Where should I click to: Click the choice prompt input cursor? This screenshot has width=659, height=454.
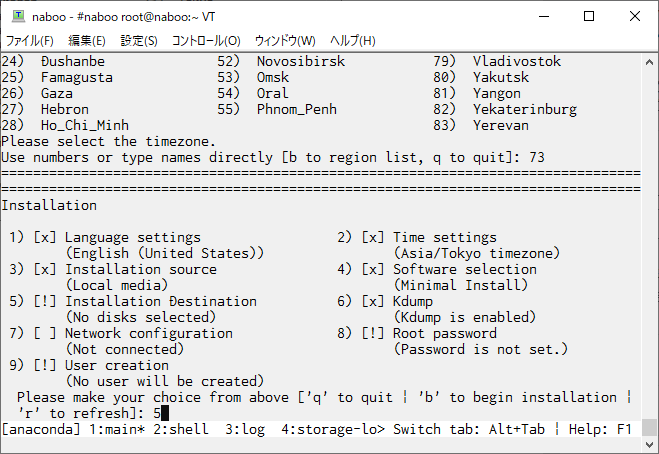(x=165, y=413)
